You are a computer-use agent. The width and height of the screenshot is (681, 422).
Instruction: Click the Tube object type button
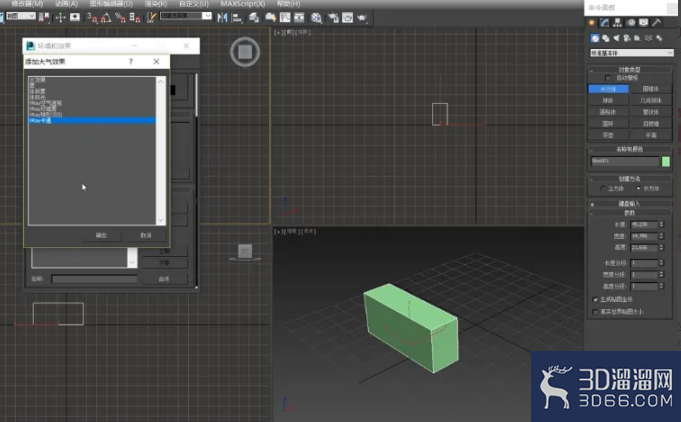(x=651, y=112)
